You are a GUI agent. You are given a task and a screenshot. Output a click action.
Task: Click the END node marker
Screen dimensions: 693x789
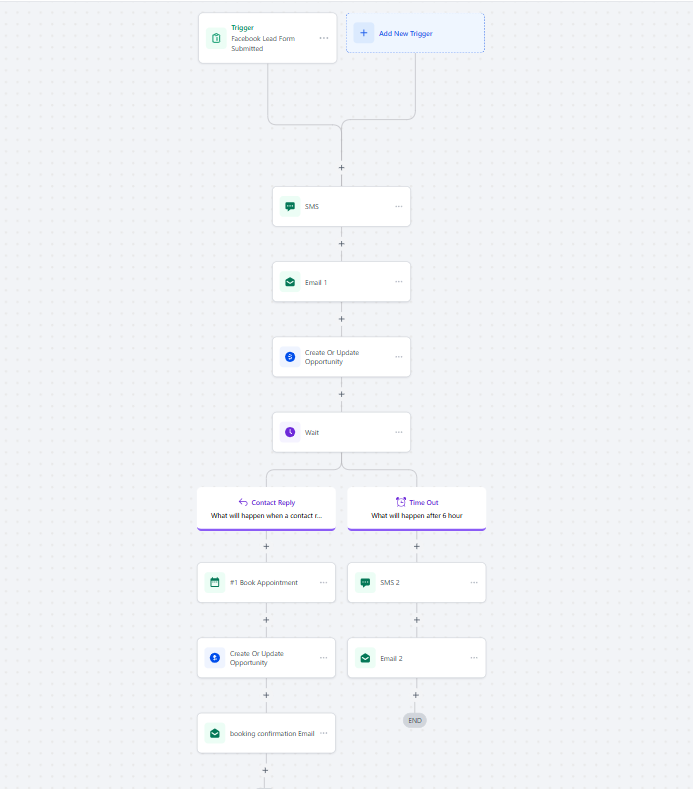pyautogui.click(x=415, y=720)
